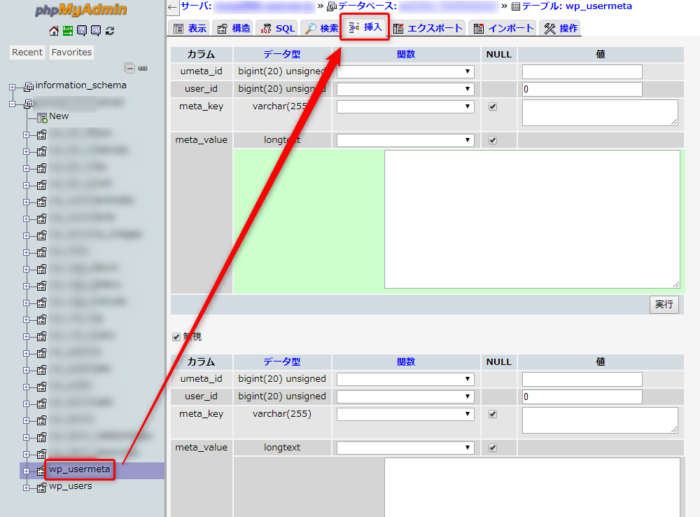
Task: Toggle NULL checkbox for first meta_value row
Action: [492, 141]
